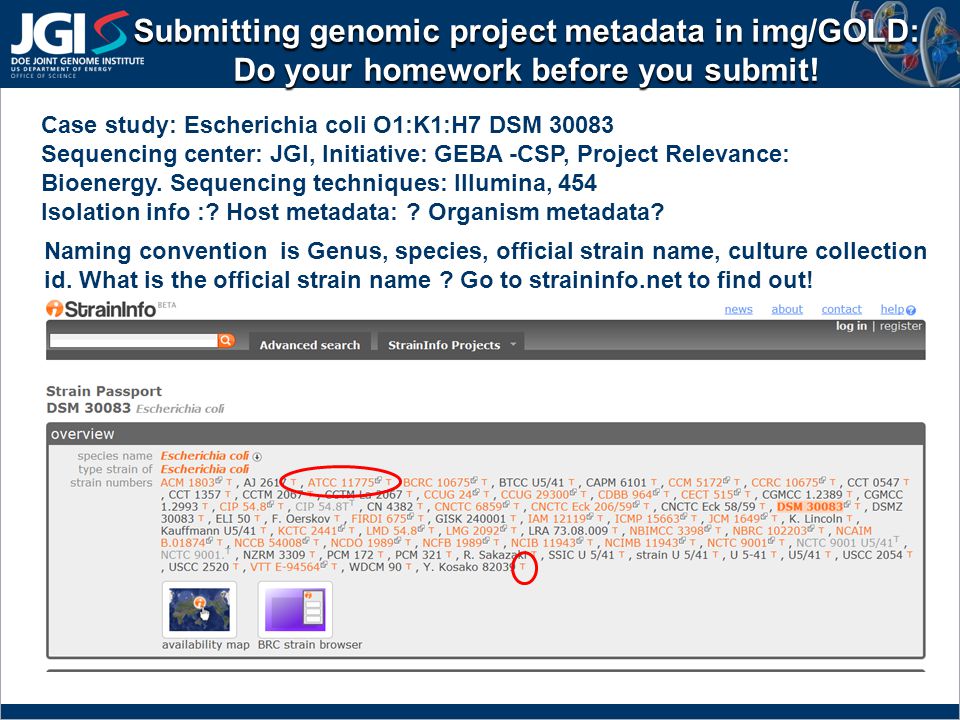The width and height of the screenshot is (960, 720).
Task: Select BCRC 10675 strain link
Action: (x=436, y=482)
